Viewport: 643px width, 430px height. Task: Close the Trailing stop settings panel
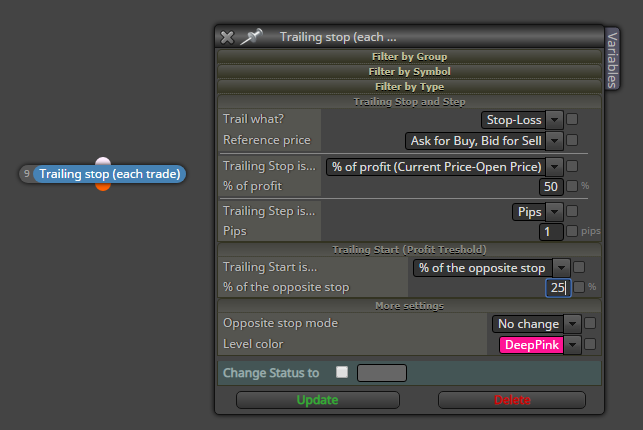227,37
